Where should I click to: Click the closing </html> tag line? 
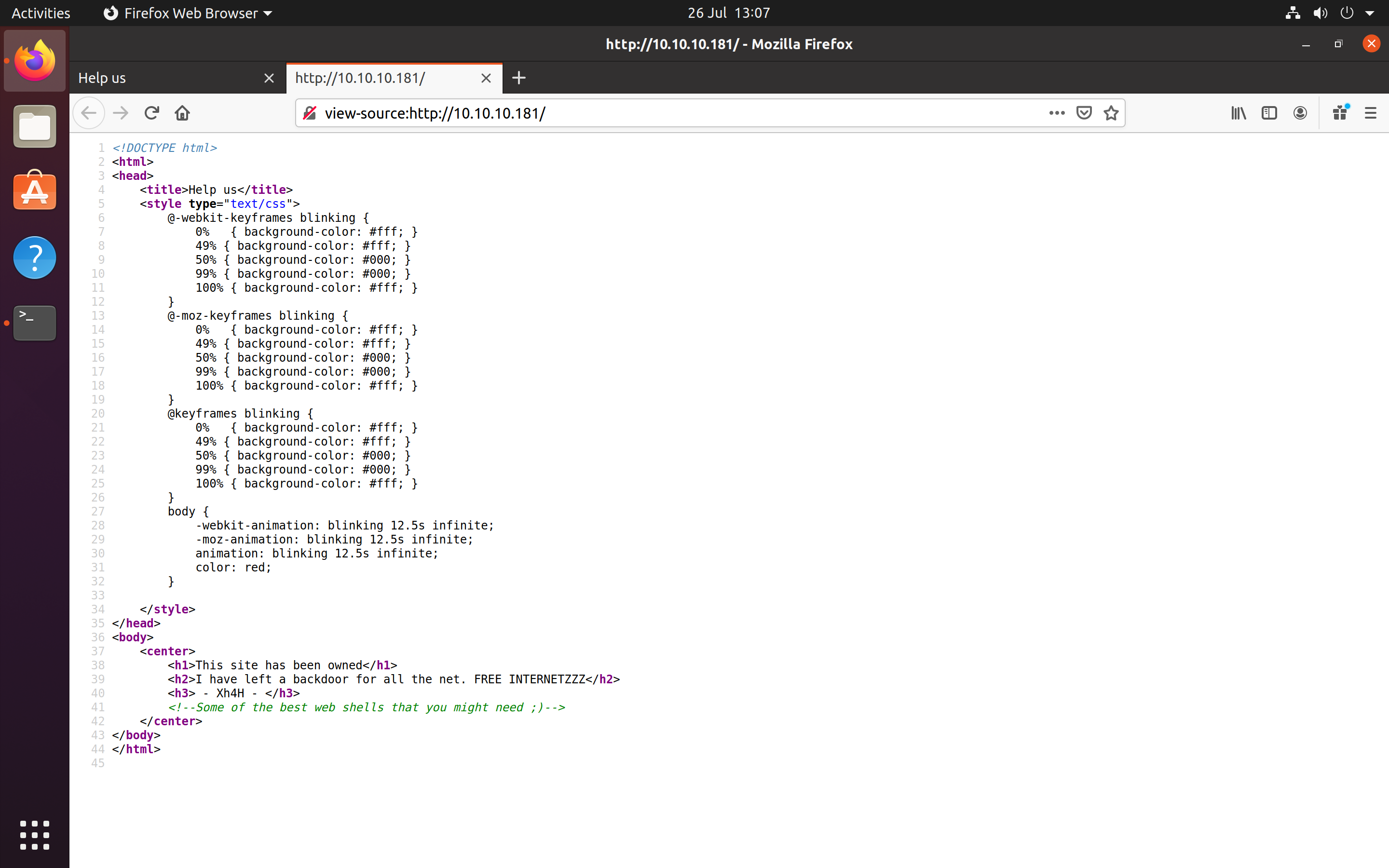[x=136, y=749]
